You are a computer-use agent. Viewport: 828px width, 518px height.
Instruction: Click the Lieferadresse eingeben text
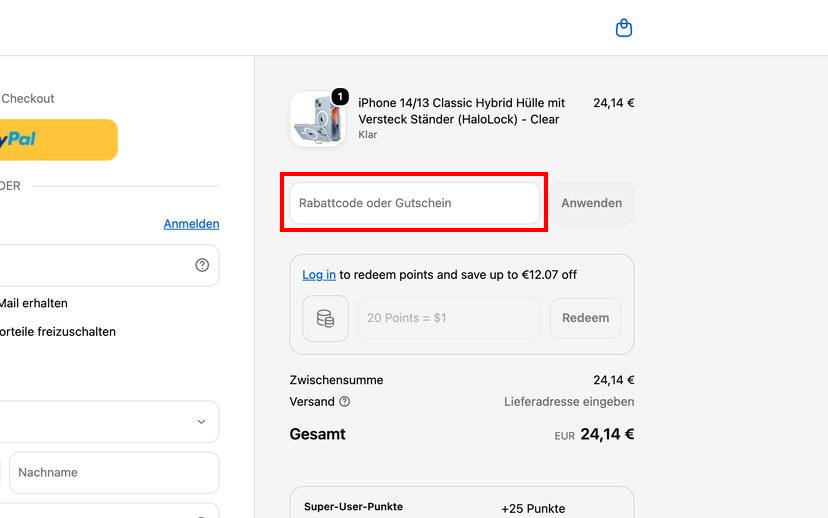[x=569, y=402]
